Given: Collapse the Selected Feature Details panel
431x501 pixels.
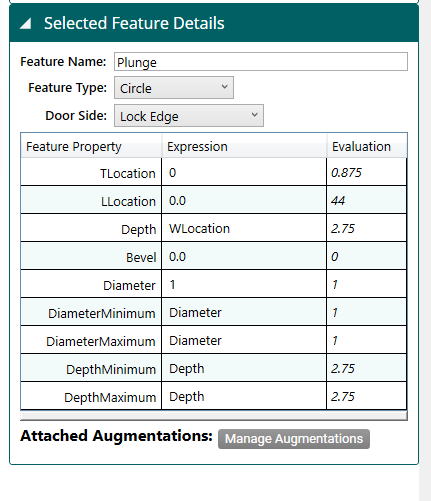Looking at the screenshot, I should coord(26,24).
